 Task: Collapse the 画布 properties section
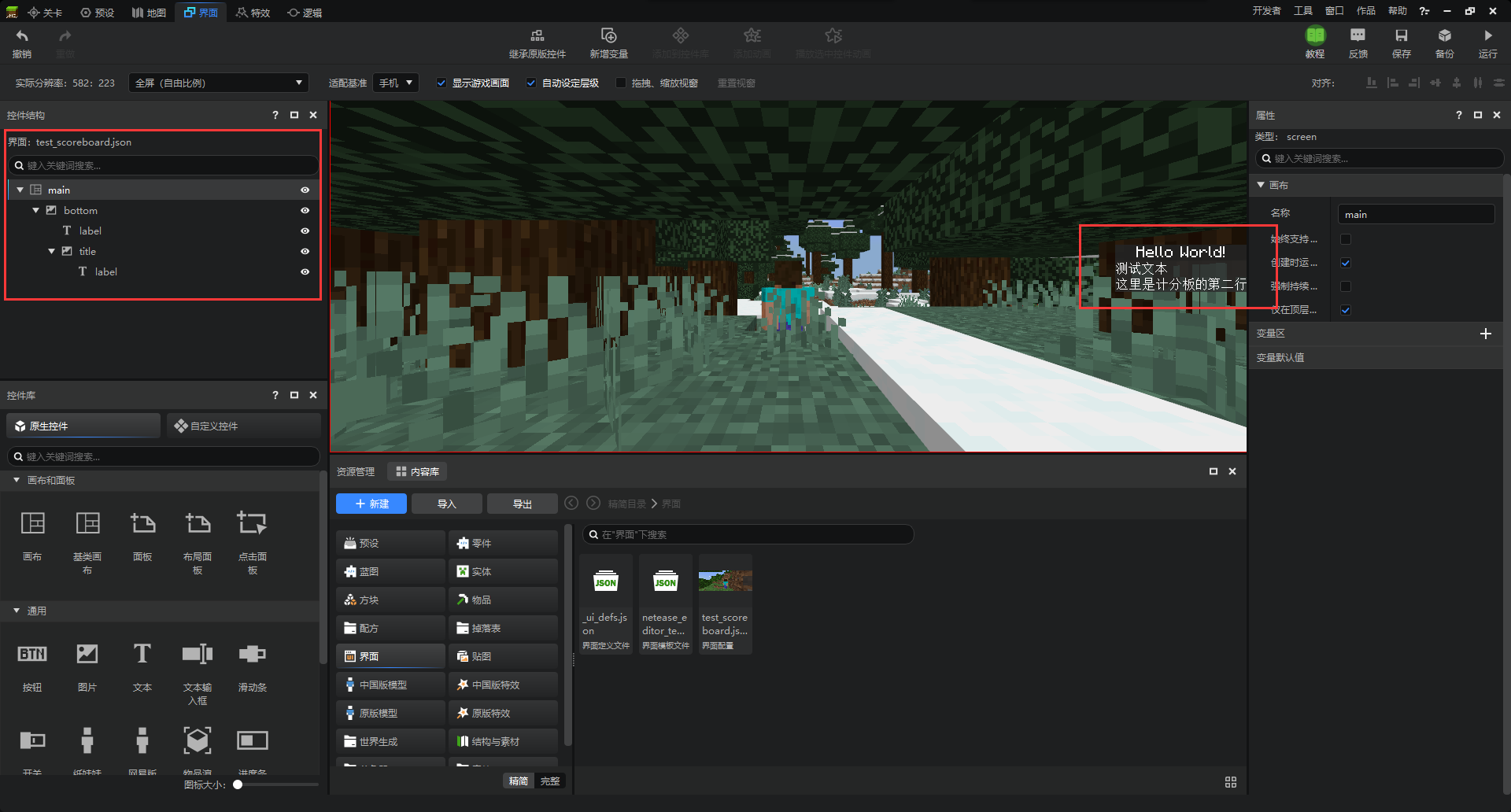coord(1261,185)
